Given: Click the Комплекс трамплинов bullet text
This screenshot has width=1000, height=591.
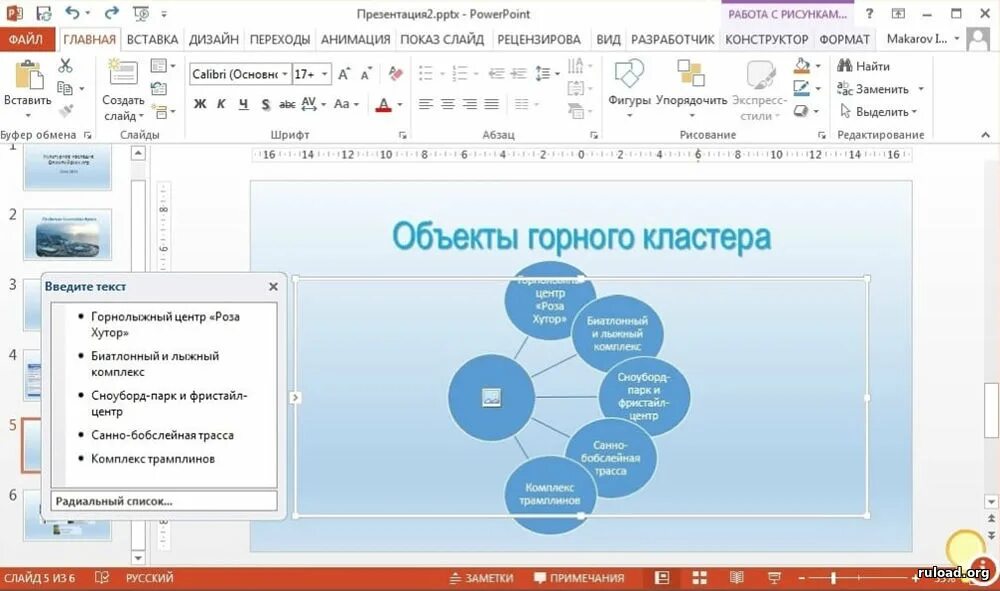Looking at the screenshot, I should 152,458.
